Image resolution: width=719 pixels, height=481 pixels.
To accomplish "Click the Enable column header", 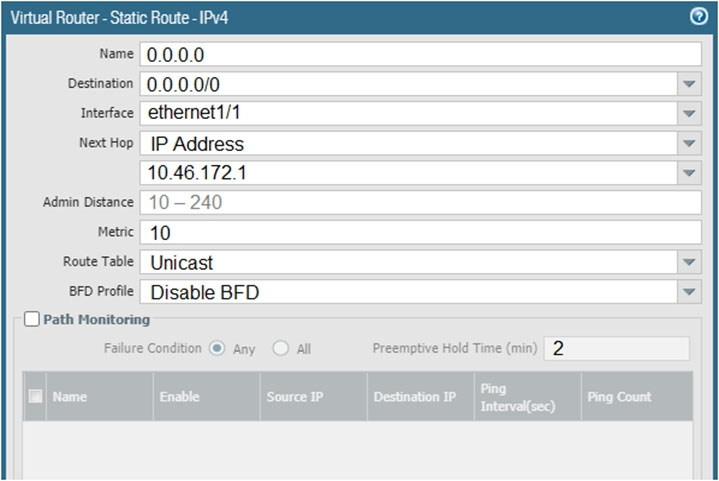I will click(206, 396).
